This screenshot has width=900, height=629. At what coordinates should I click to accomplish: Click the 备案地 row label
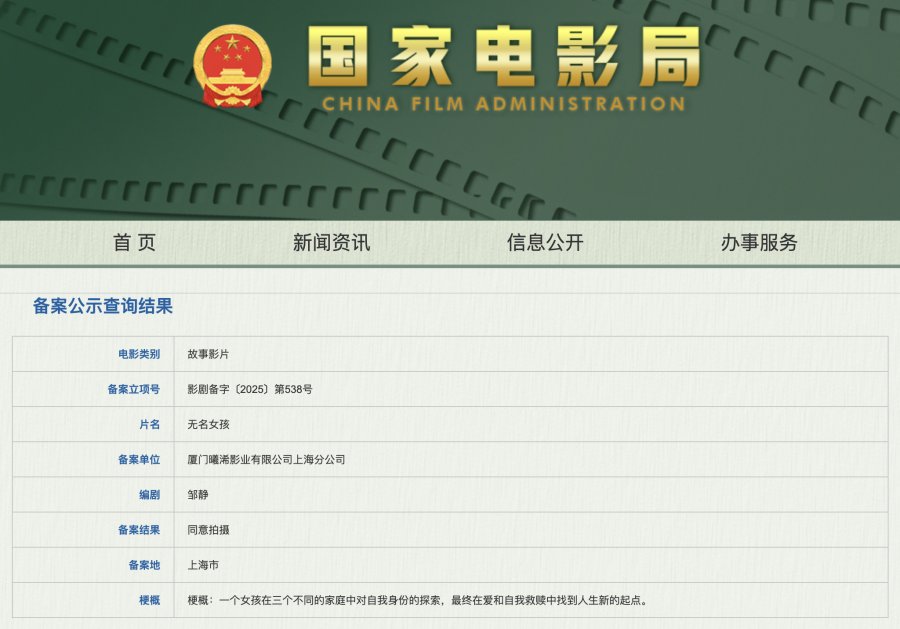pyautogui.click(x=144, y=565)
